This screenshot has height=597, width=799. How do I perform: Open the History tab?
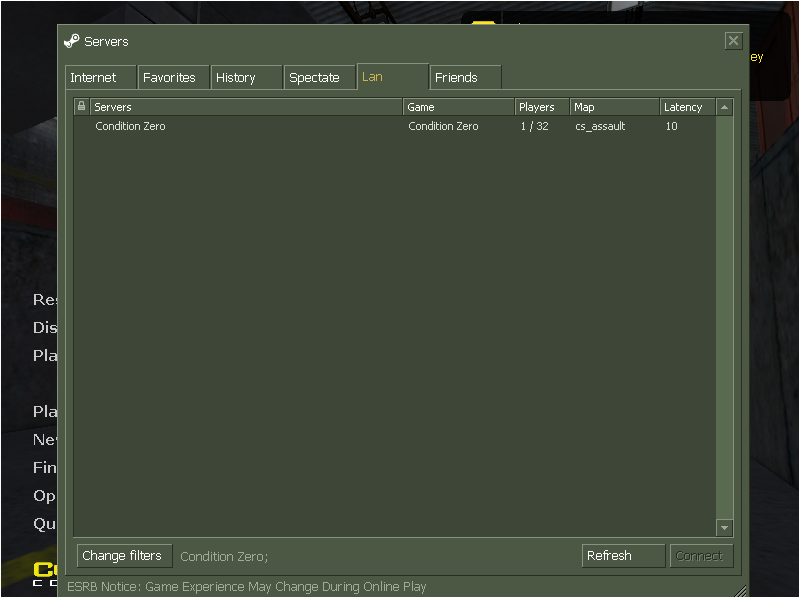[x=246, y=77]
